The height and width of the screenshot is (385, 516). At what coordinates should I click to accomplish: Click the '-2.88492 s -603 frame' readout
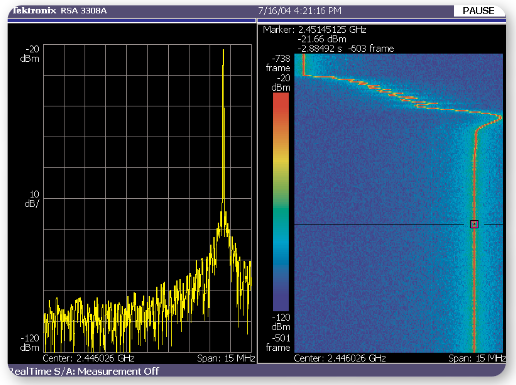tap(346, 49)
